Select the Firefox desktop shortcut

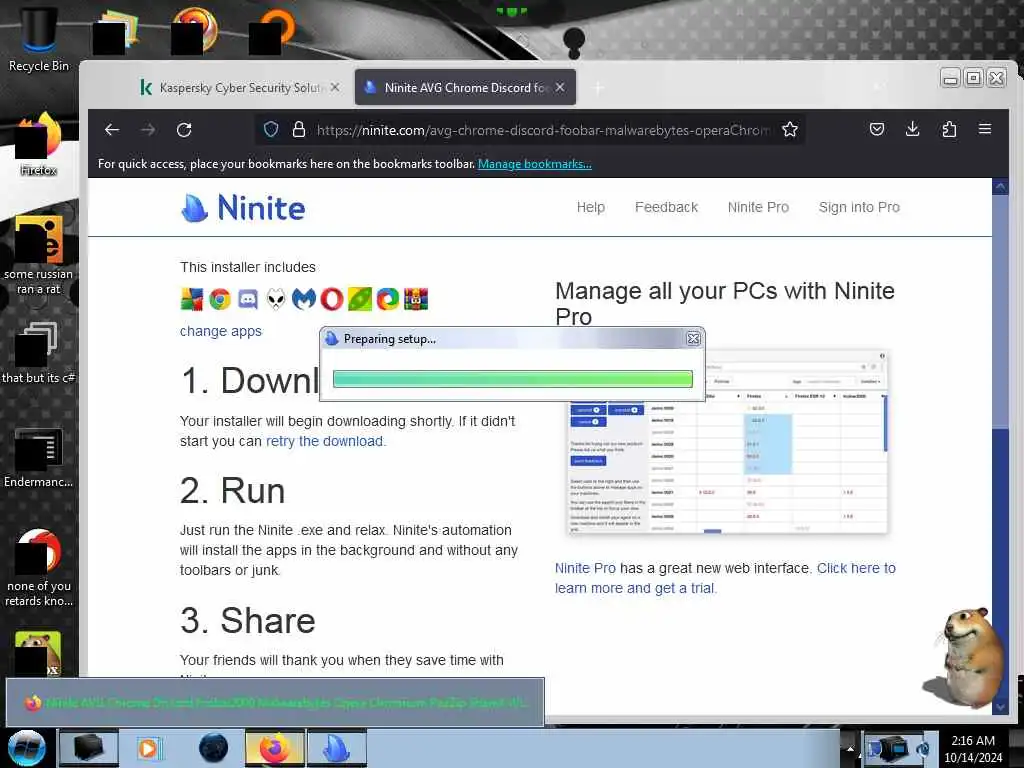[39, 144]
